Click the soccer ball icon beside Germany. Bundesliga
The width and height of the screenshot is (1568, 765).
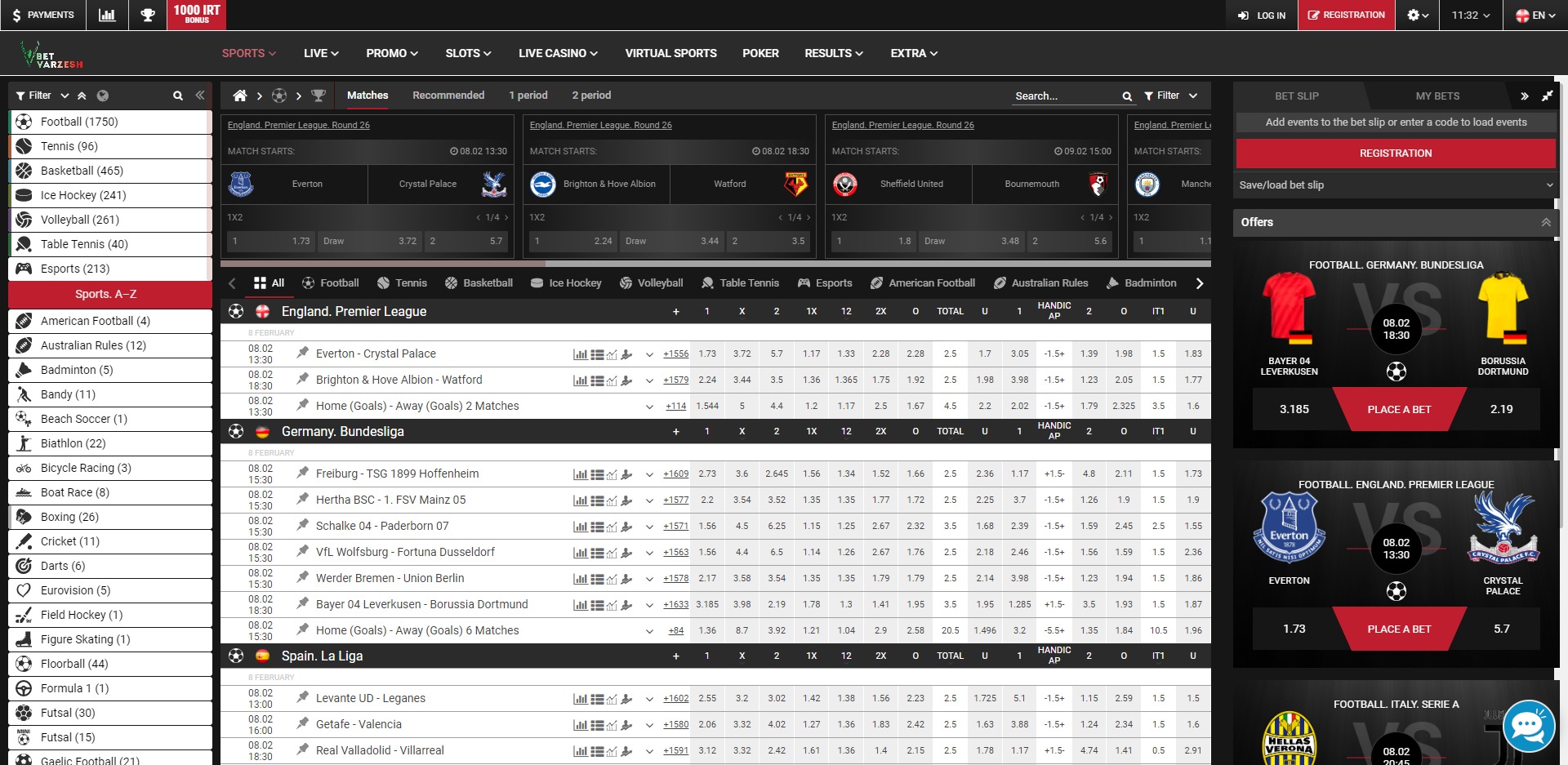(x=236, y=431)
